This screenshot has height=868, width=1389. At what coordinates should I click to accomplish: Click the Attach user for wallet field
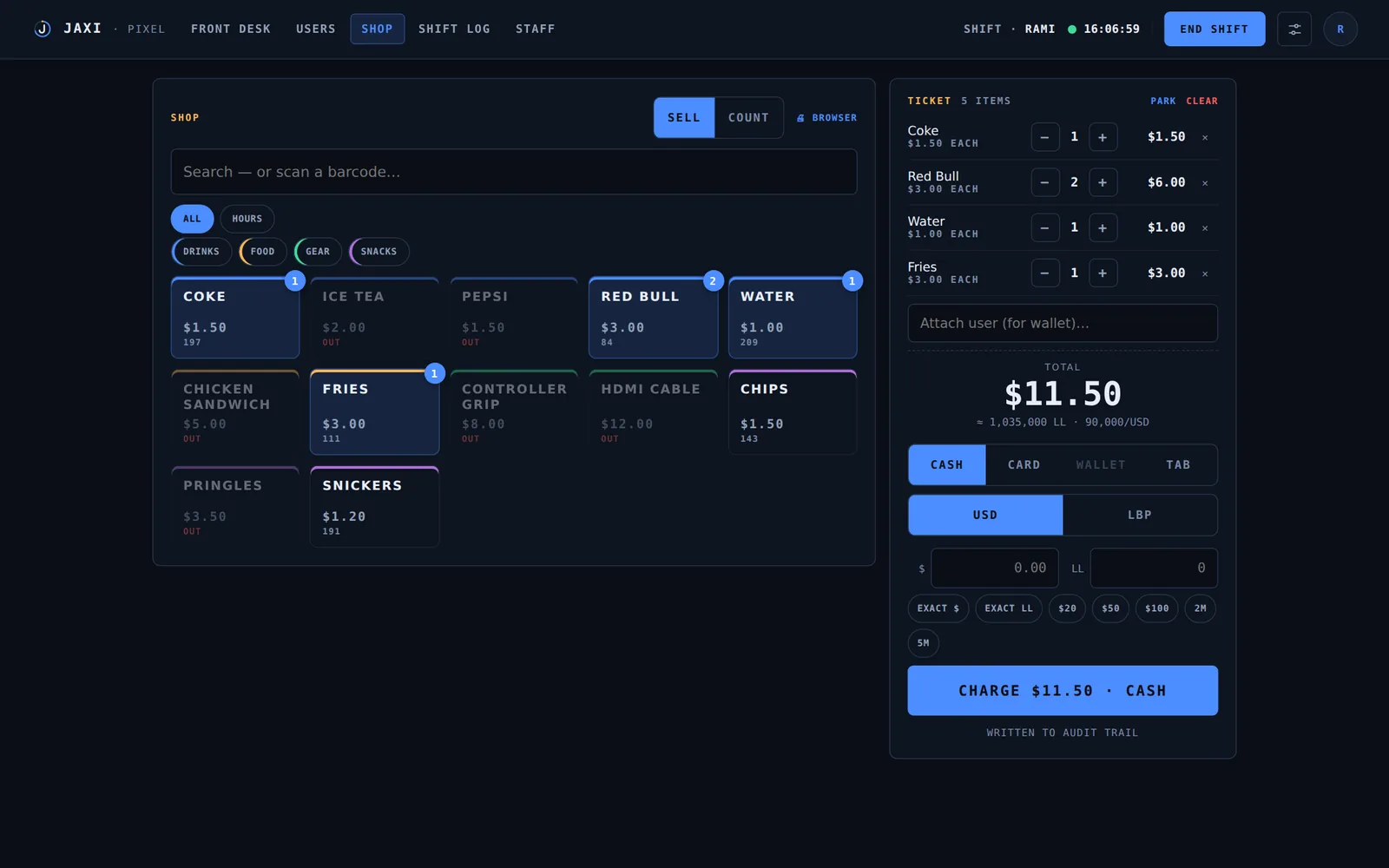point(1063,323)
